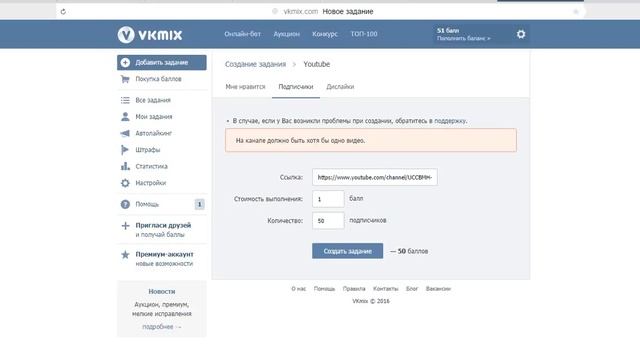Click Блог footer link
The height and width of the screenshot is (360, 640).
(x=412, y=289)
